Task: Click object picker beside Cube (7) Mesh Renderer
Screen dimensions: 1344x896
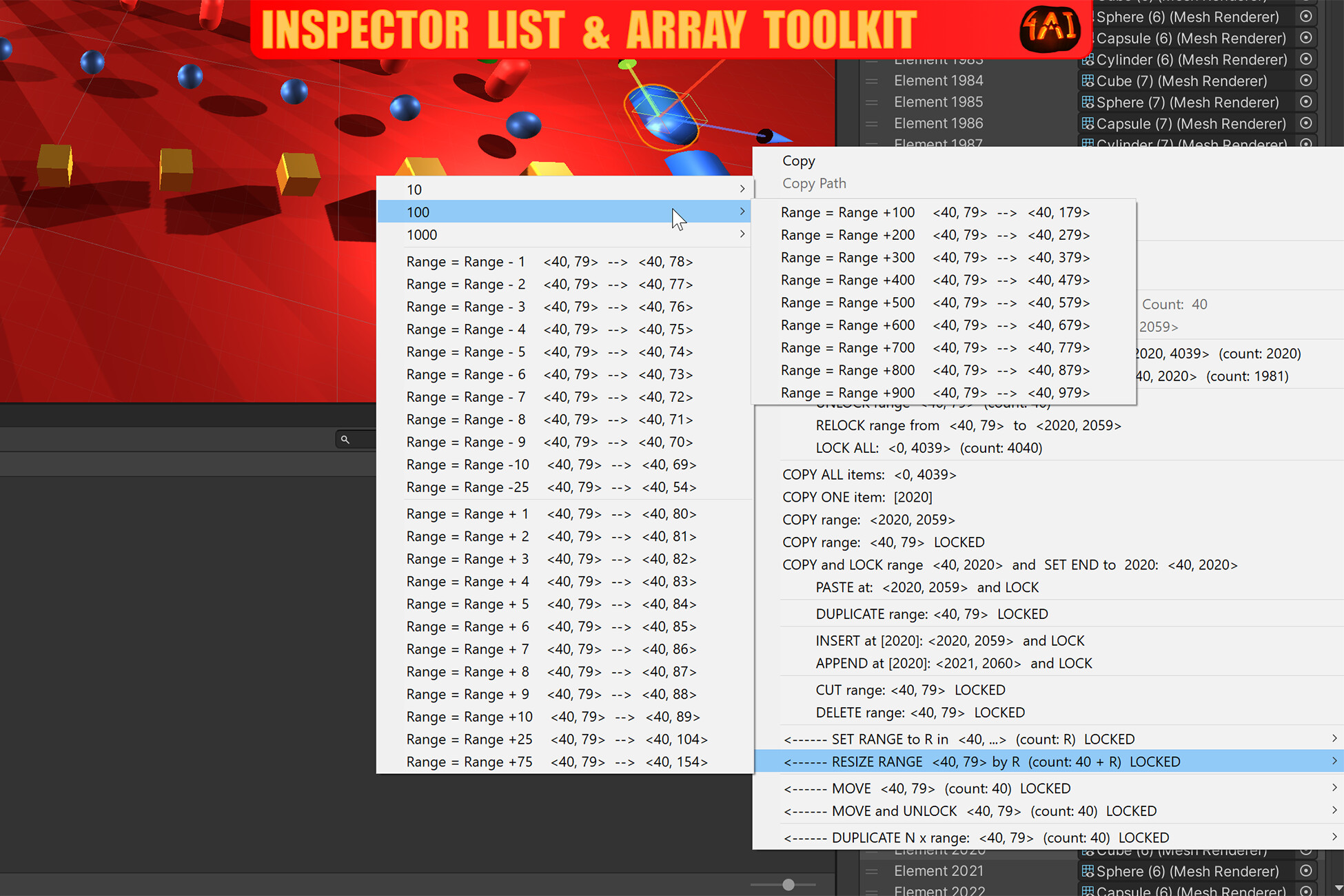Action: click(x=1305, y=81)
